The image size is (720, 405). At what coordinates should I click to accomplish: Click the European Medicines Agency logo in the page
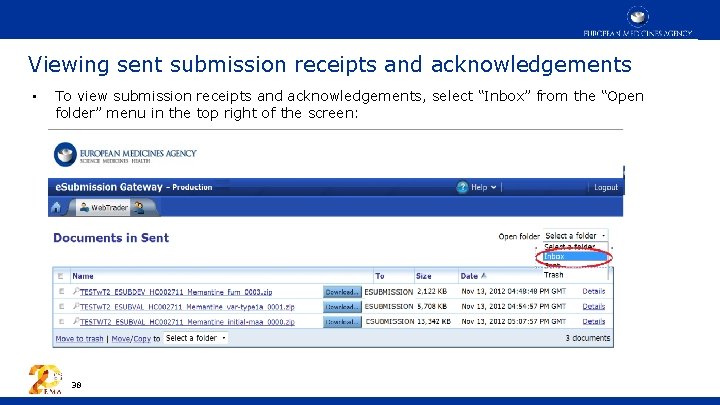pyautogui.click(x=125, y=154)
